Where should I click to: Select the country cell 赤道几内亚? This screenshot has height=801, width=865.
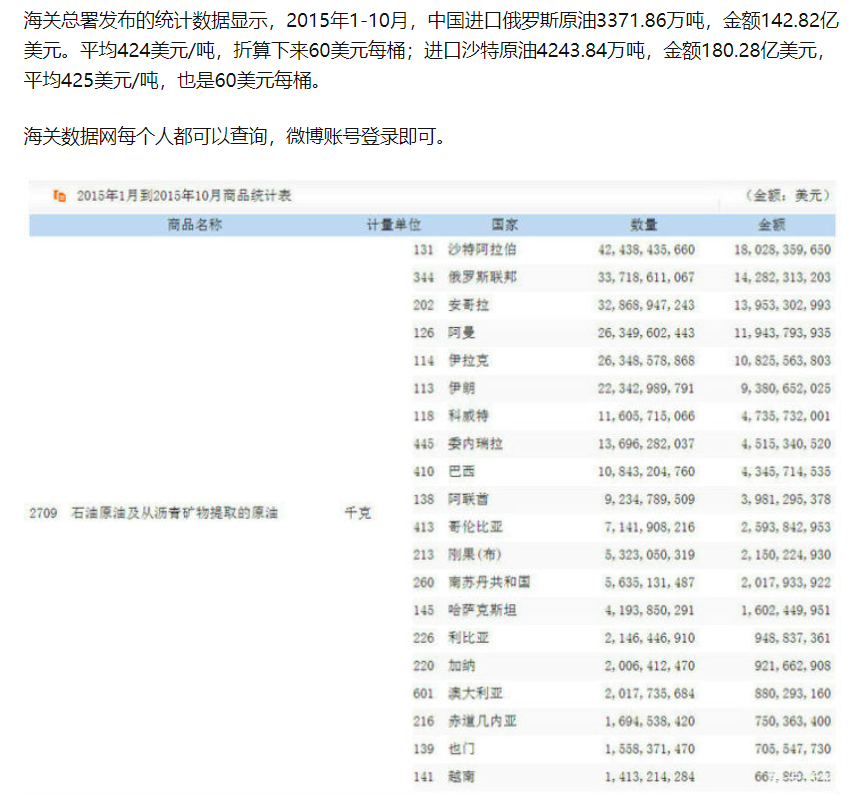click(x=482, y=721)
